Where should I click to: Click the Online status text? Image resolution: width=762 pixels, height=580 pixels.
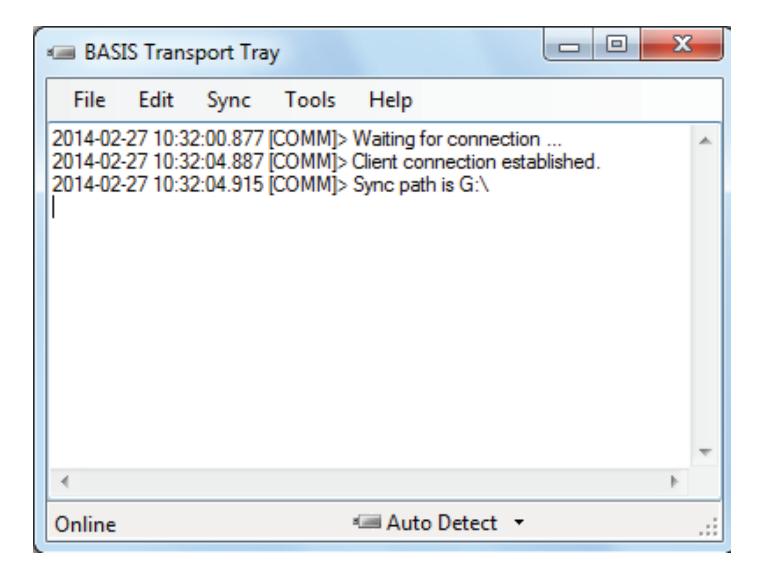click(86, 524)
